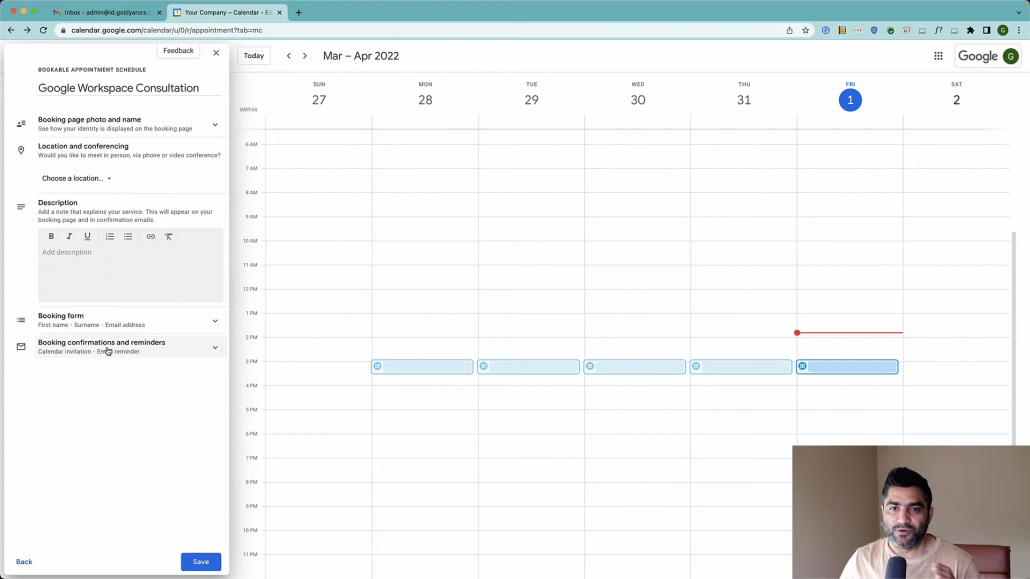
Task: Go forward in browser history
Action: coord(27,30)
